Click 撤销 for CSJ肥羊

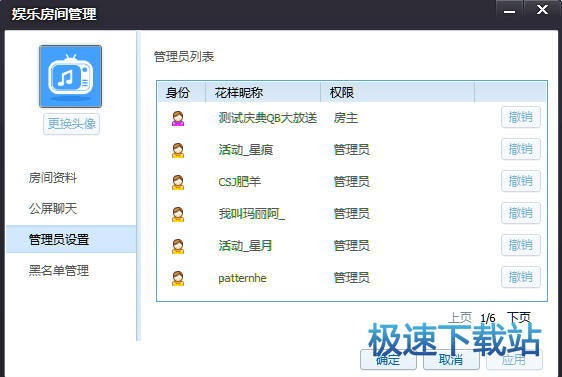pos(520,181)
